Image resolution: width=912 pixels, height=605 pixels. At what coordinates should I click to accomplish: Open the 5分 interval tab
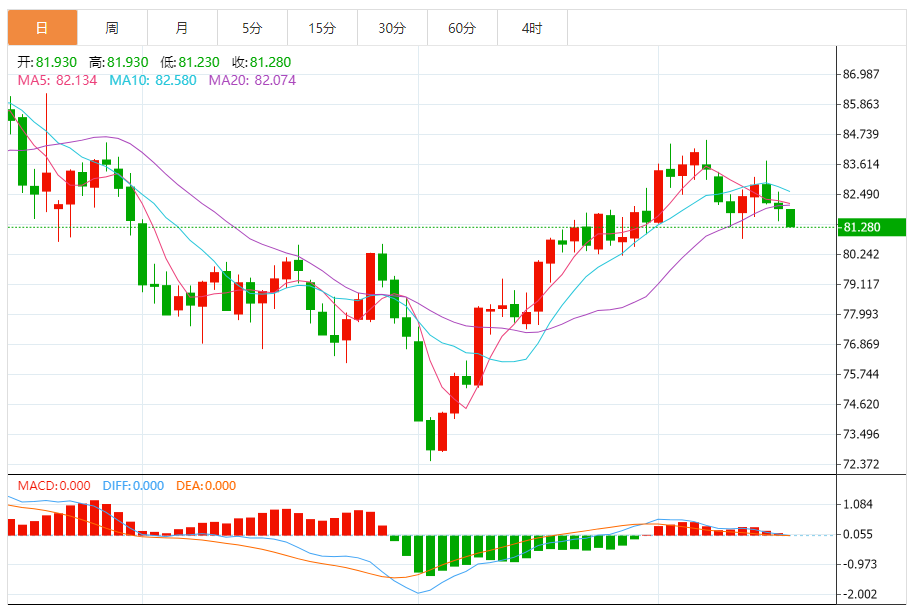click(252, 28)
